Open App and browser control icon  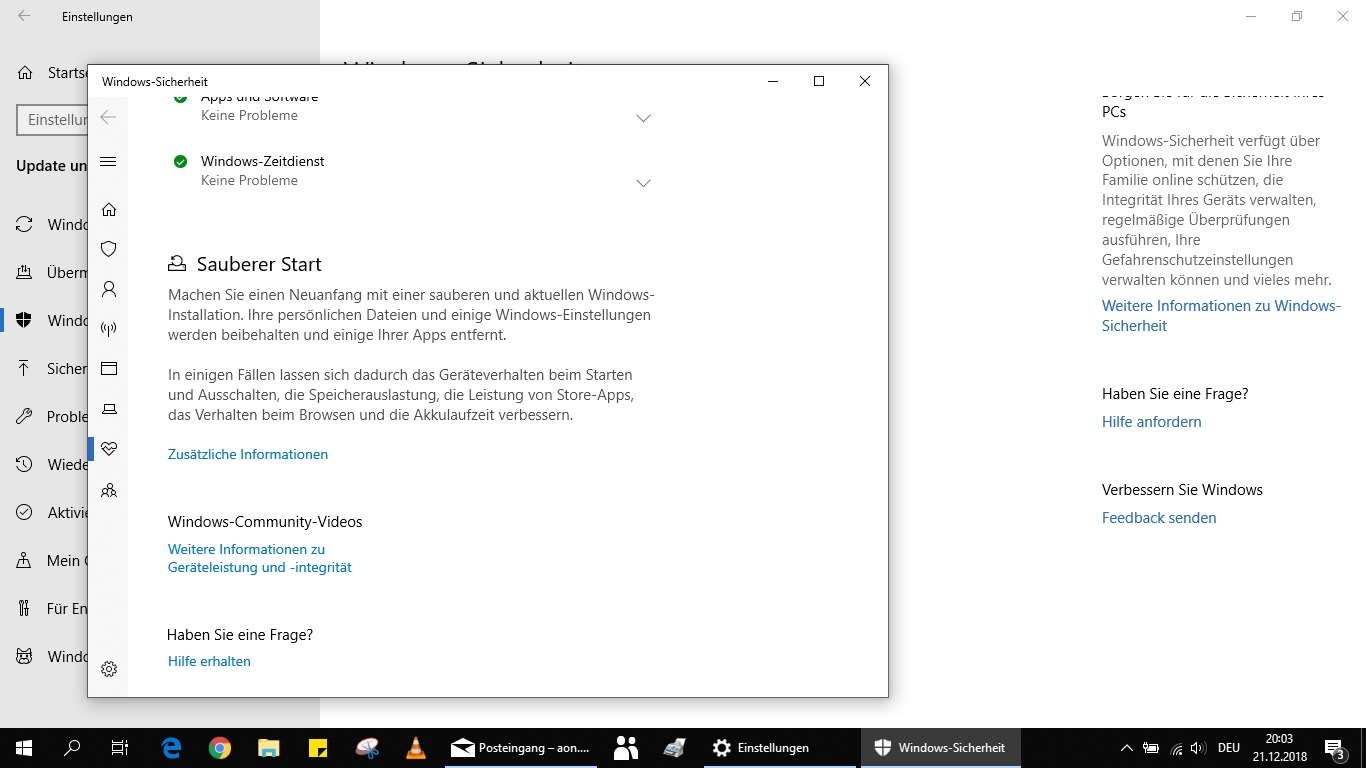point(109,369)
